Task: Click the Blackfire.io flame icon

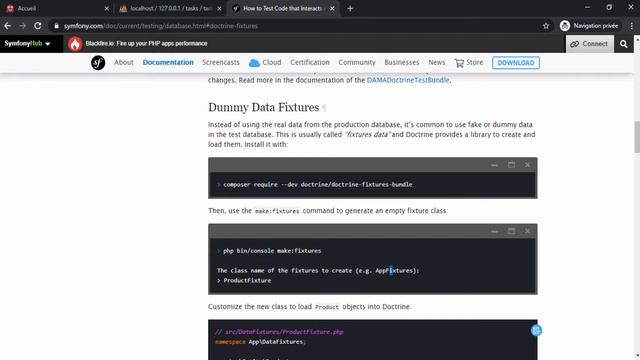Action: [75, 44]
